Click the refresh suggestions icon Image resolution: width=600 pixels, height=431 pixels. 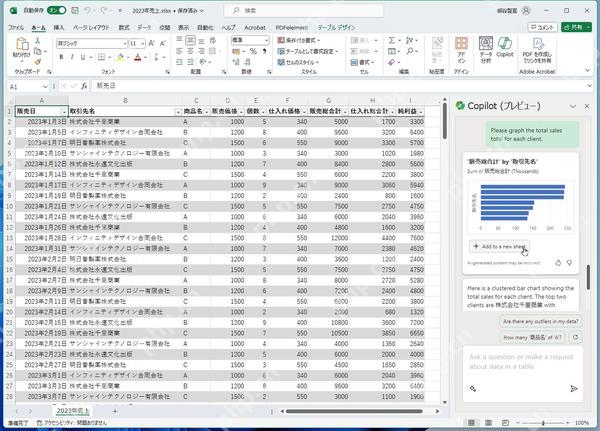point(575,337)
